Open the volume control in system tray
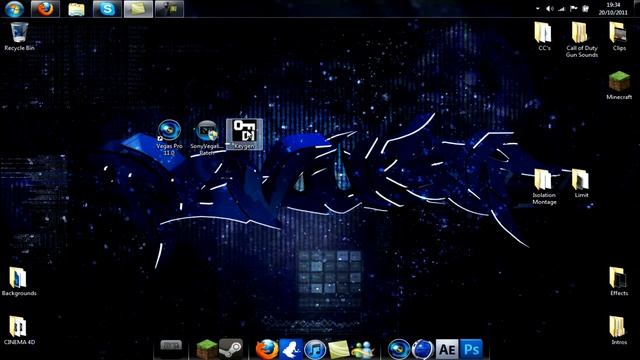This screenshot has width=640, height=360. pyautogui.click(x=550, y=9)
